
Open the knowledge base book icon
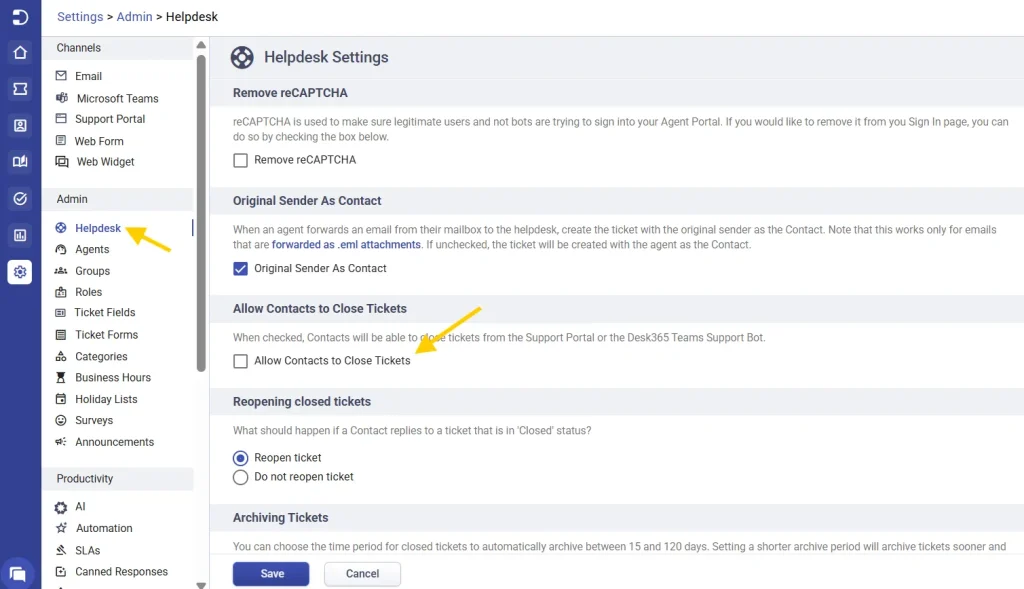tap(20, 162)
